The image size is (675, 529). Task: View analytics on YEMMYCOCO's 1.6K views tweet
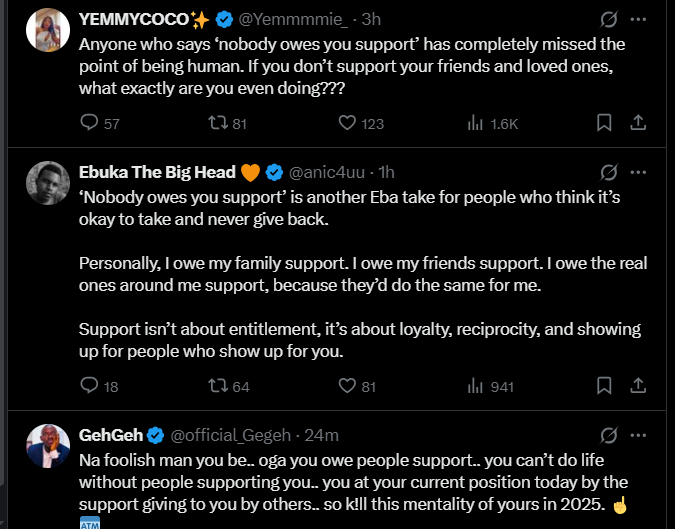pyautogui.click(x=476, y=123)
